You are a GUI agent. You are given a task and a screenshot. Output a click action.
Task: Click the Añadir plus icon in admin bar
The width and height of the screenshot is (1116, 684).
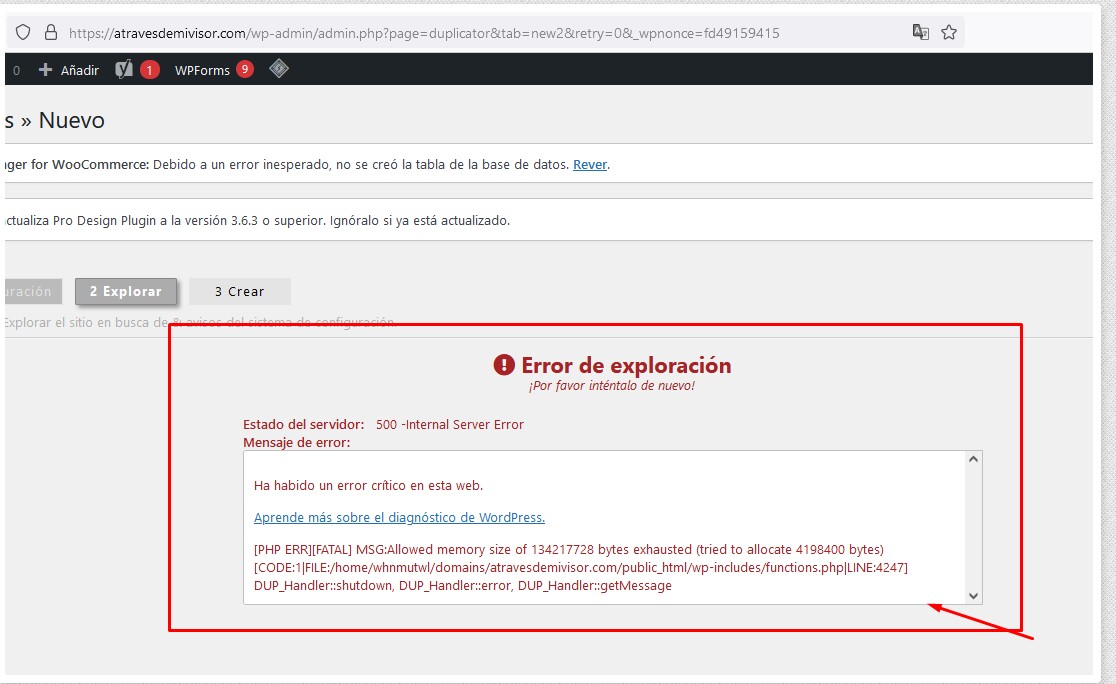47,70
